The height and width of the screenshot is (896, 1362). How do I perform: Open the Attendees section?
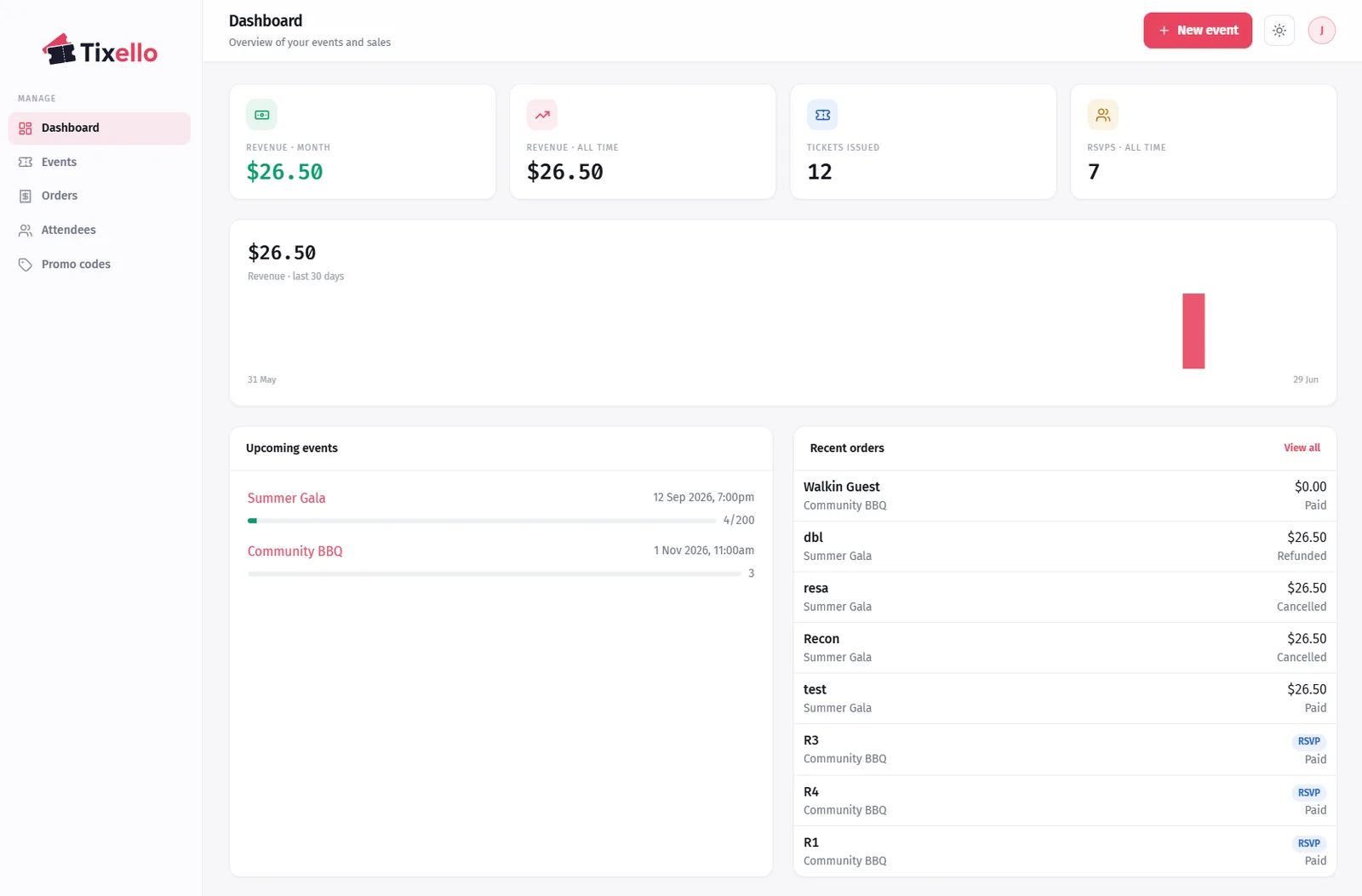[100, 230]
